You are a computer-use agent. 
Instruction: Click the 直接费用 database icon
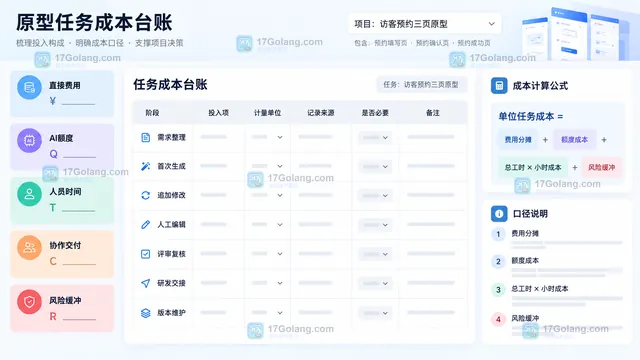(29, 87)
